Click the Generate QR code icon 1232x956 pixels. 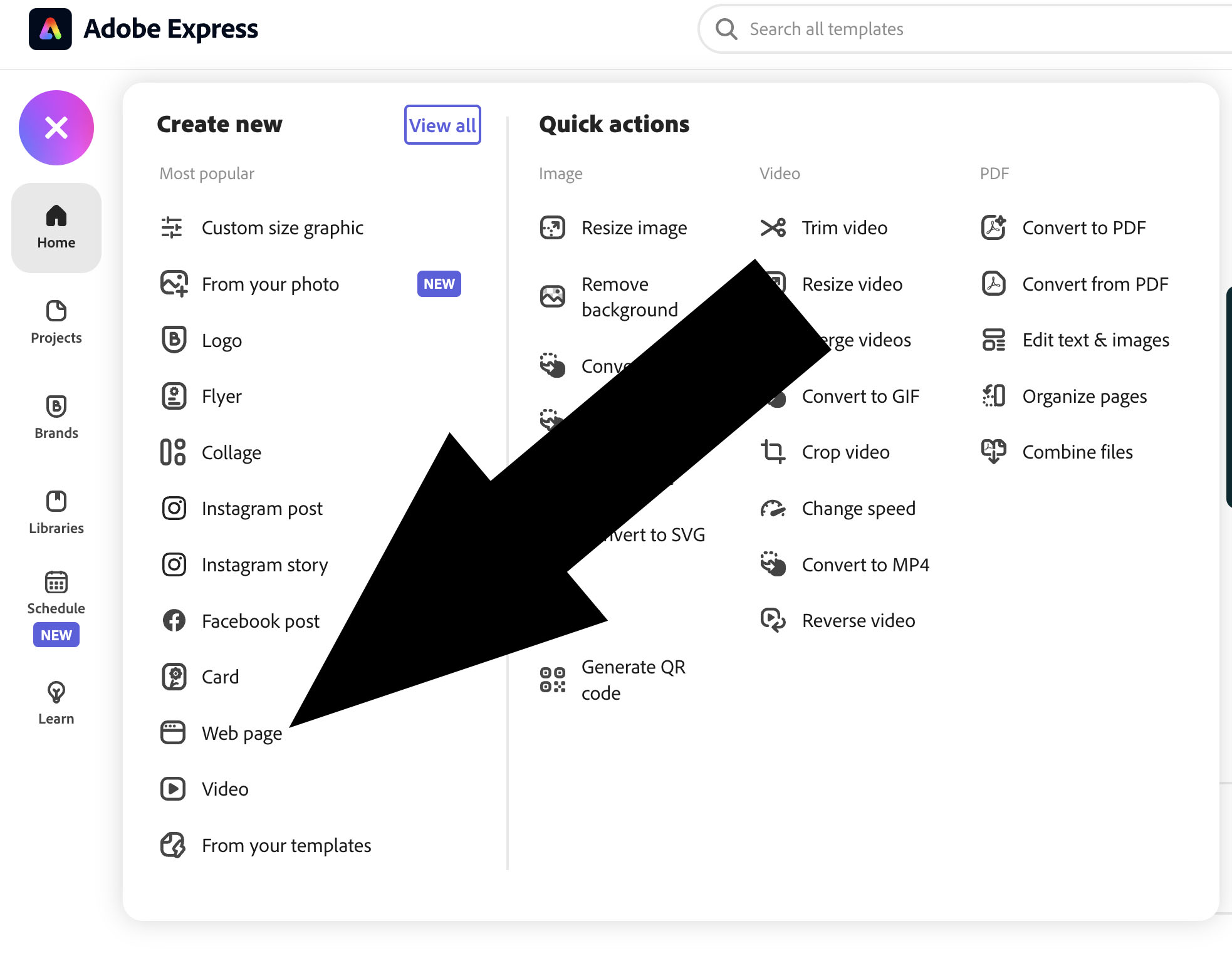[553, 680]
